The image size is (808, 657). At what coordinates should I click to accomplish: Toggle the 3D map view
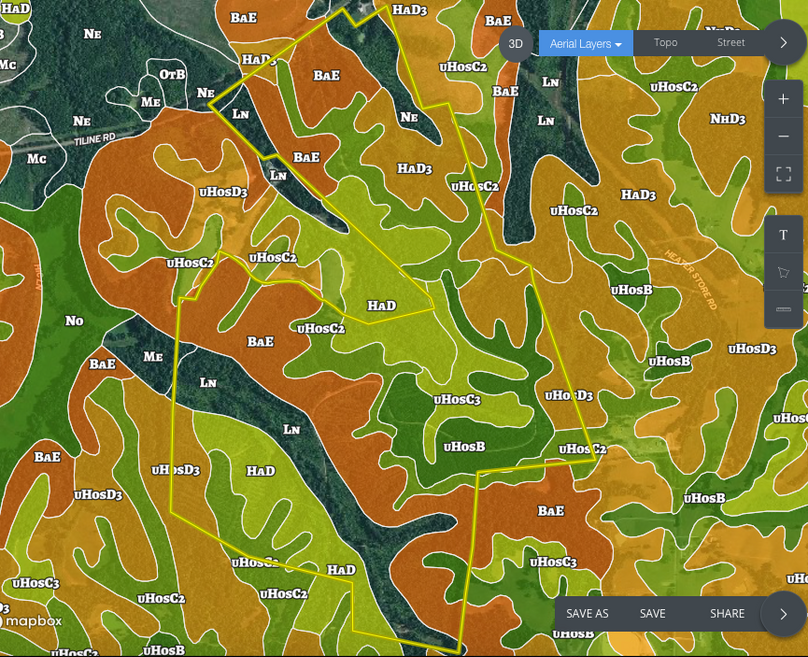pos(516,44)
